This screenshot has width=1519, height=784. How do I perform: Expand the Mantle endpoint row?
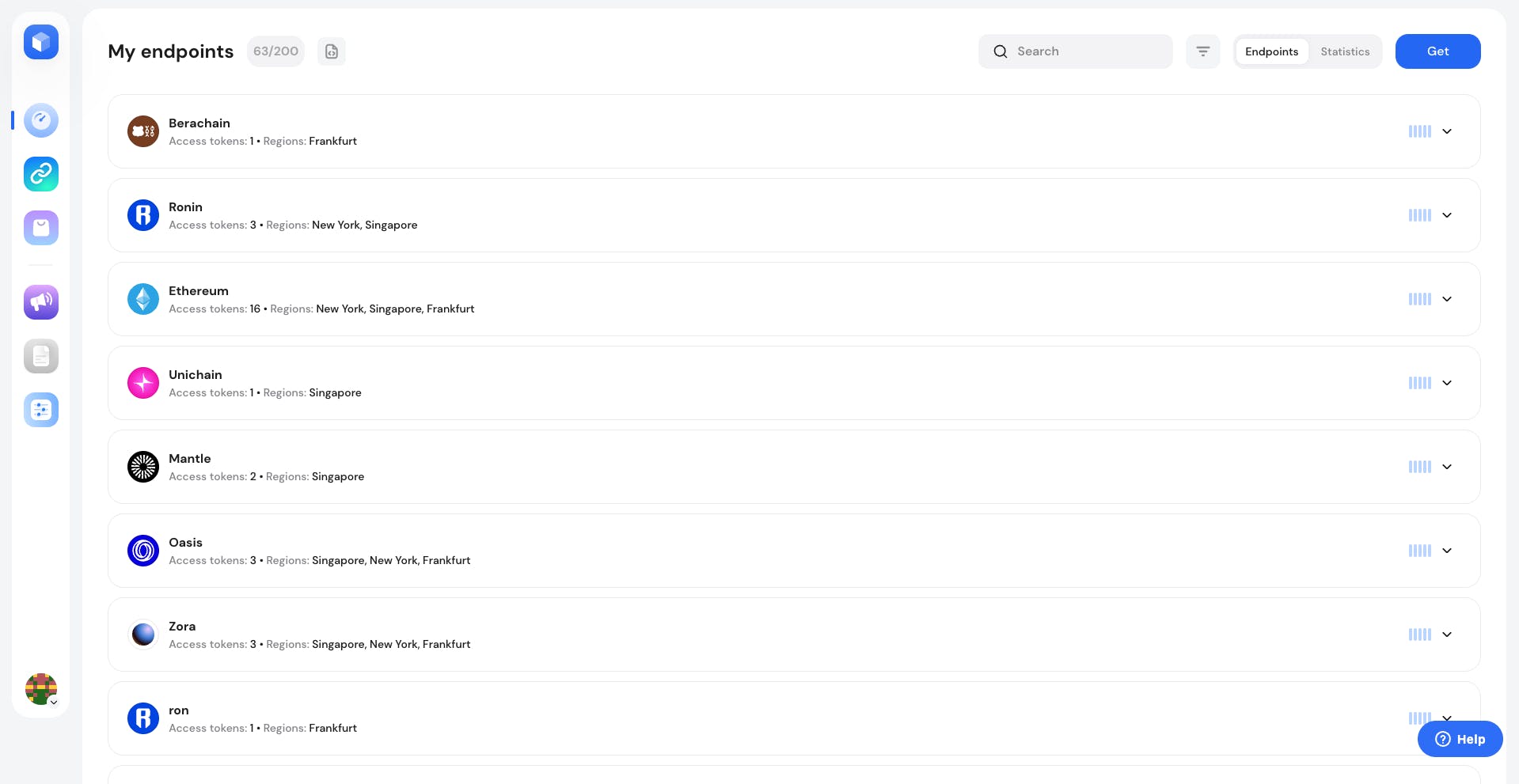(x=1447, y=467)
